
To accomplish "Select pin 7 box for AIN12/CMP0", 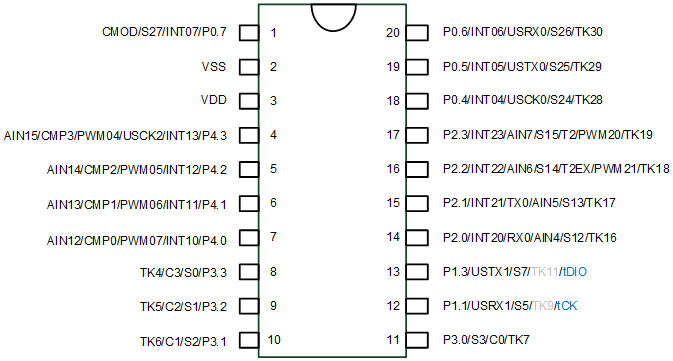I will [x=249, y=237].
